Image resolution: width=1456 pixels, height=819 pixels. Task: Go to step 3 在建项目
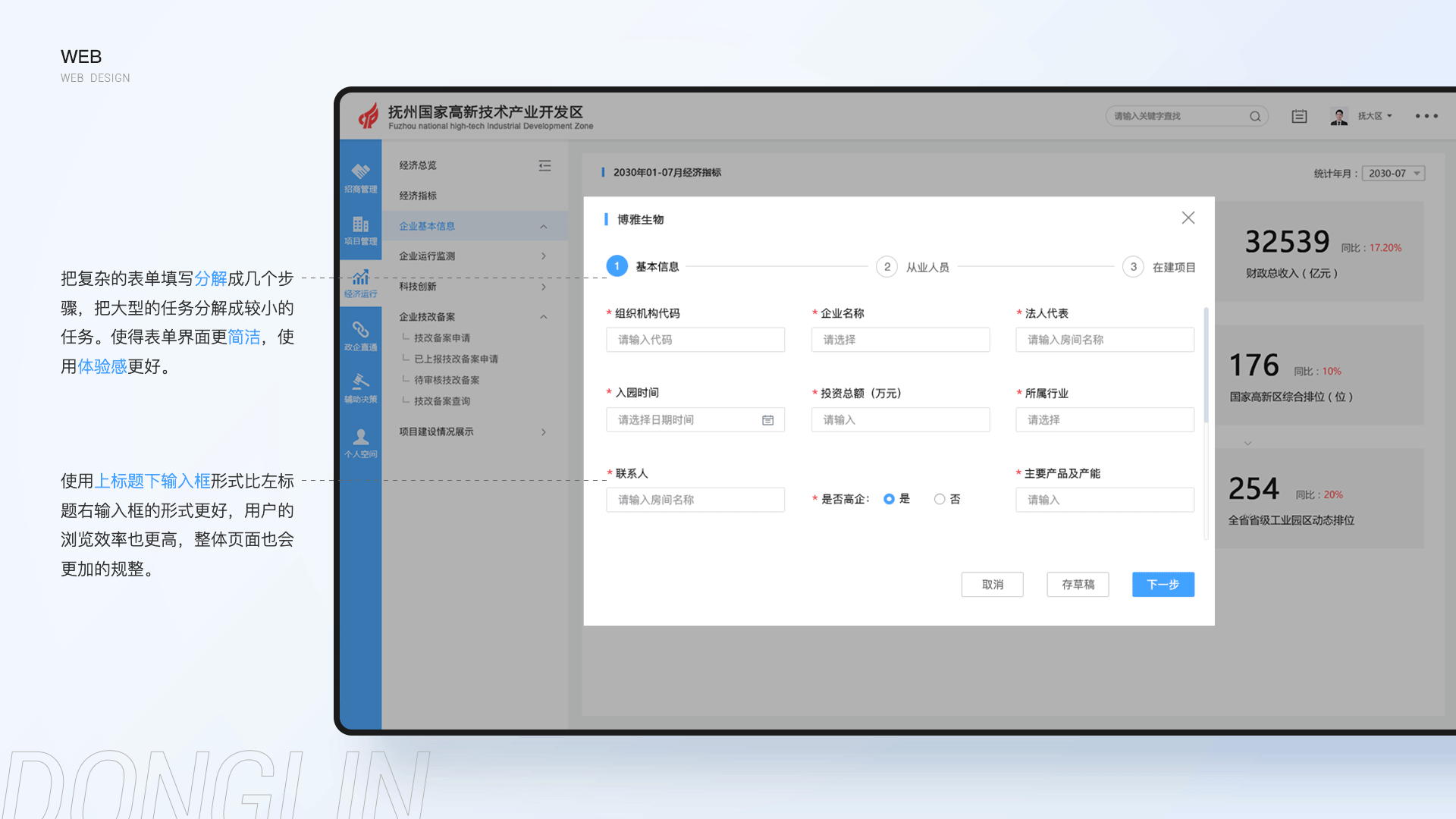(1159, 267)
